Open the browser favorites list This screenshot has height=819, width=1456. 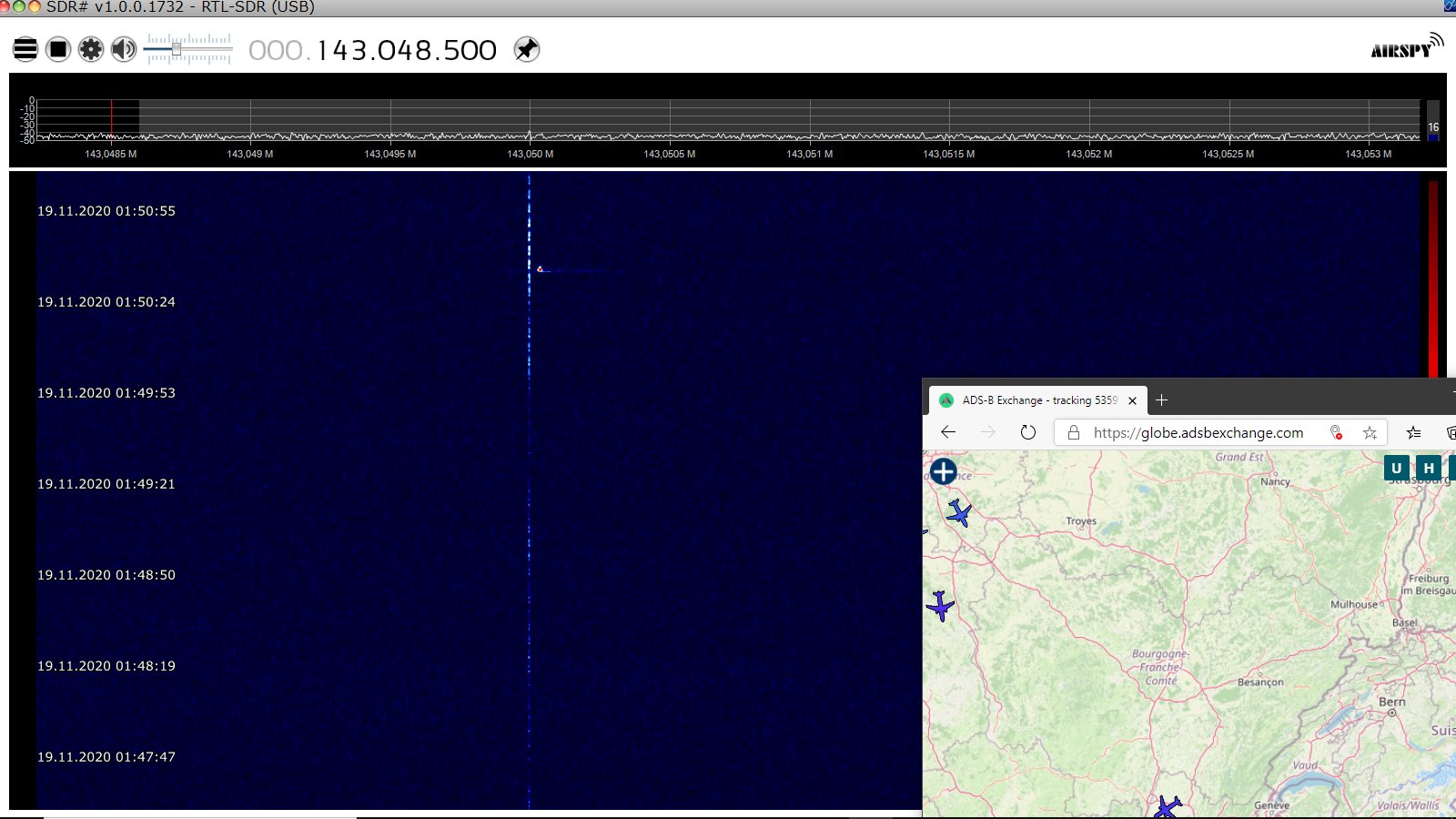pyautogui.click(x=1413, y=433)
